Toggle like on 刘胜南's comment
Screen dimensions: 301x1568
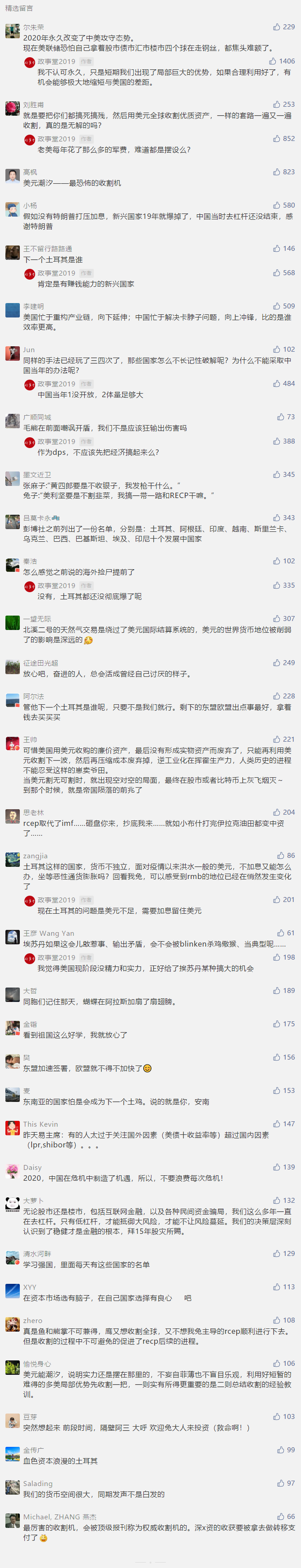point(277,104)
